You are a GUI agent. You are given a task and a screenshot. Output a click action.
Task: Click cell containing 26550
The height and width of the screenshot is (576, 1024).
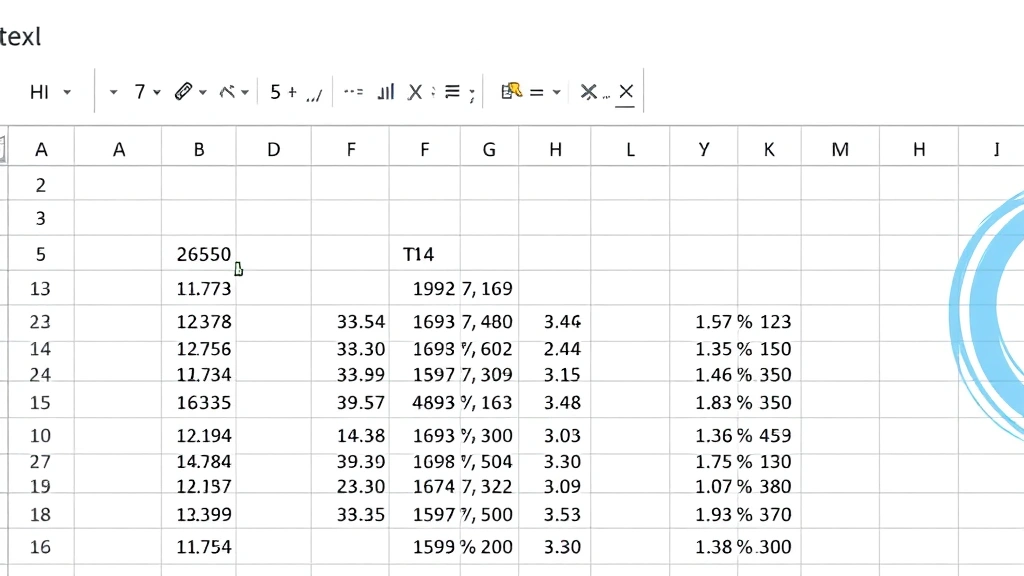coord(203,254)
